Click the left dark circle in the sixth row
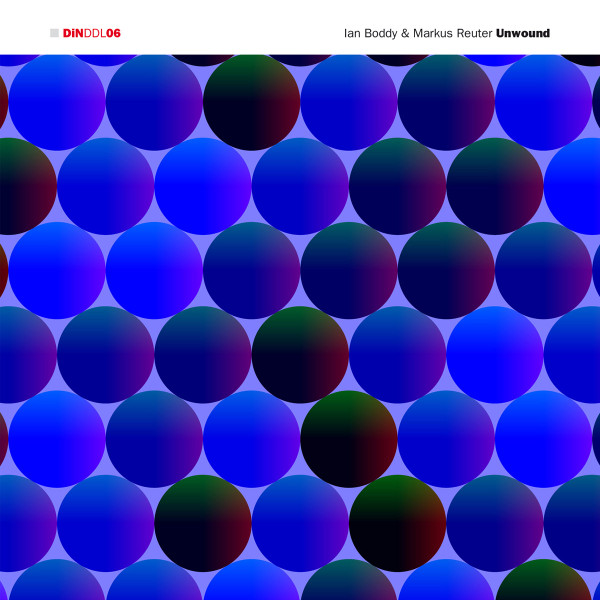The width and height of the screenshot is (600, 600). tap(203, 523)
